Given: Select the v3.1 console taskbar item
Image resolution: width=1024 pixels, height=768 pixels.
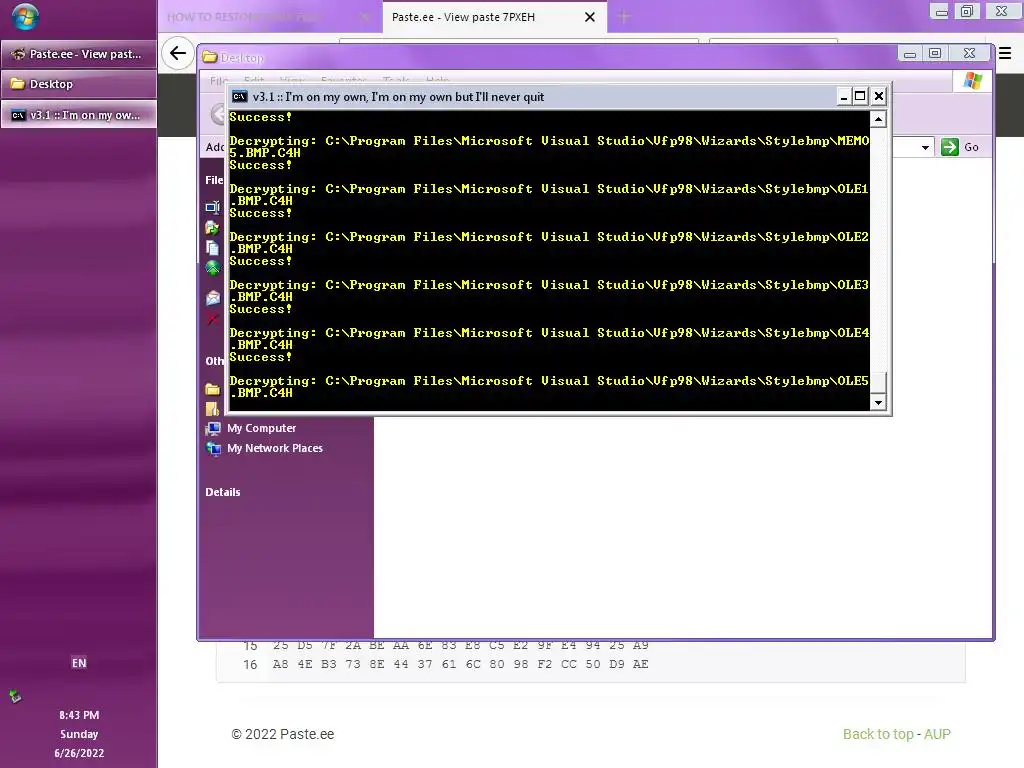Looking at the screenshot, I should pos(78,115).
